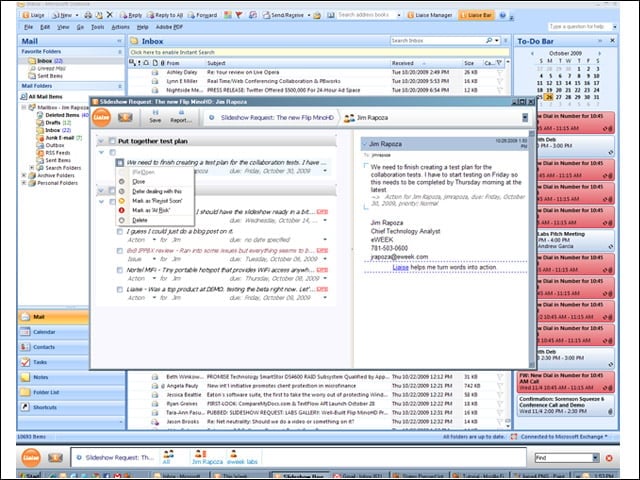Select Junk E-mail folder
Image resolution: width=640 pixels, height=480 pixels.
[60, 138]
